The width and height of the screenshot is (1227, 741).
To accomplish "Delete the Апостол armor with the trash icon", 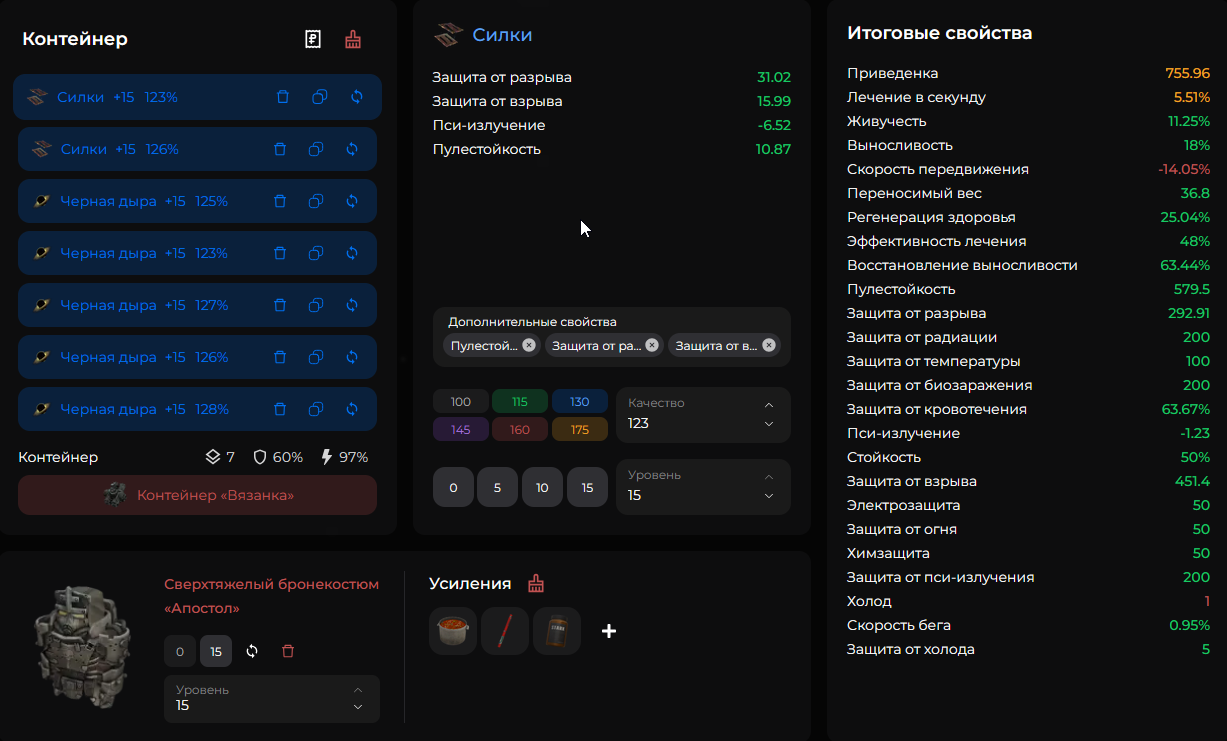I will [x=288, y=651].
